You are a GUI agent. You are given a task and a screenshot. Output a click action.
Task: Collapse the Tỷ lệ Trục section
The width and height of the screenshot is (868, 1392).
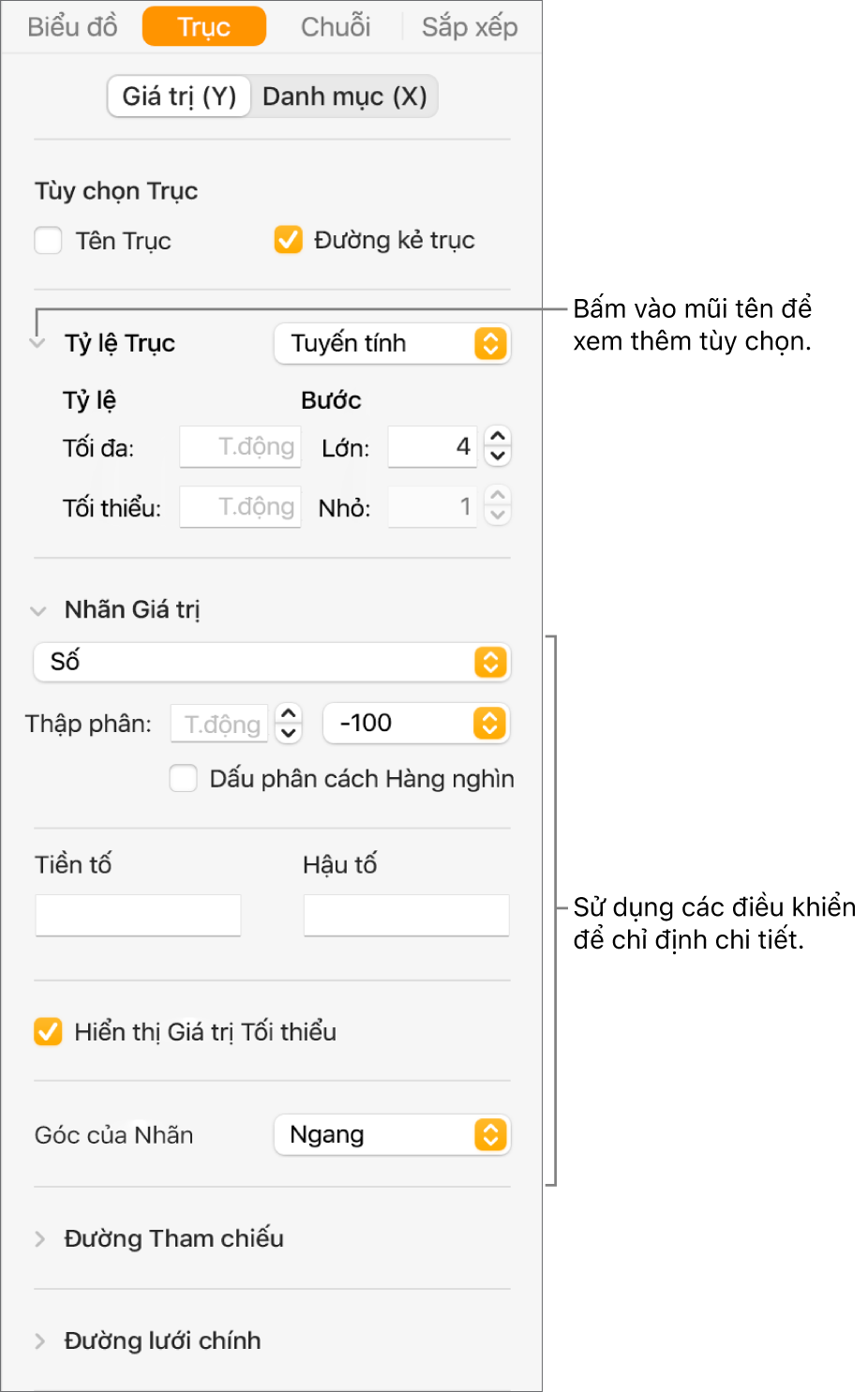(37, 344)
